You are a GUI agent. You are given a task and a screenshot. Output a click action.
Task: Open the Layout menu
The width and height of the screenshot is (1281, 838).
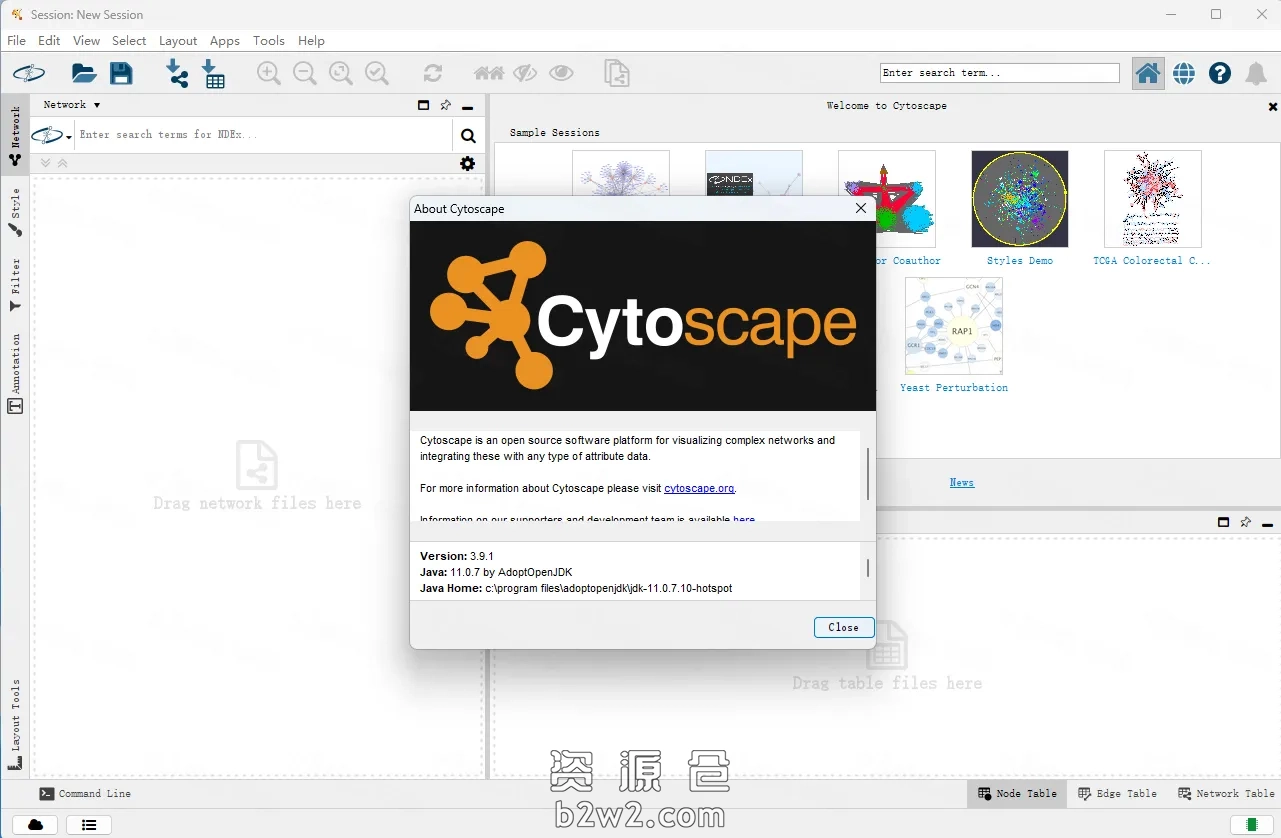coord(177,41)
